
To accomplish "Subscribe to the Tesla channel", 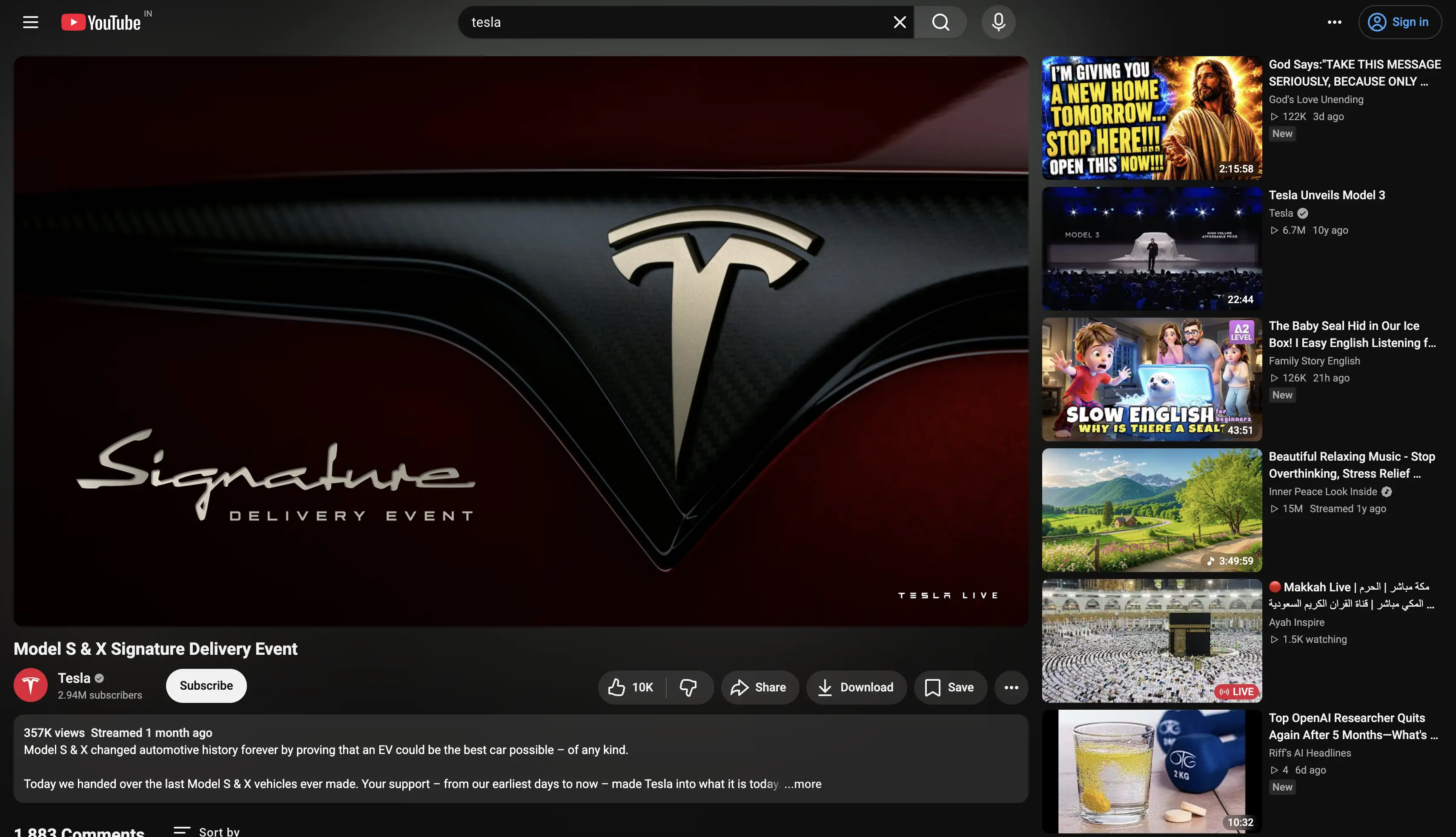I will point(206,686).
